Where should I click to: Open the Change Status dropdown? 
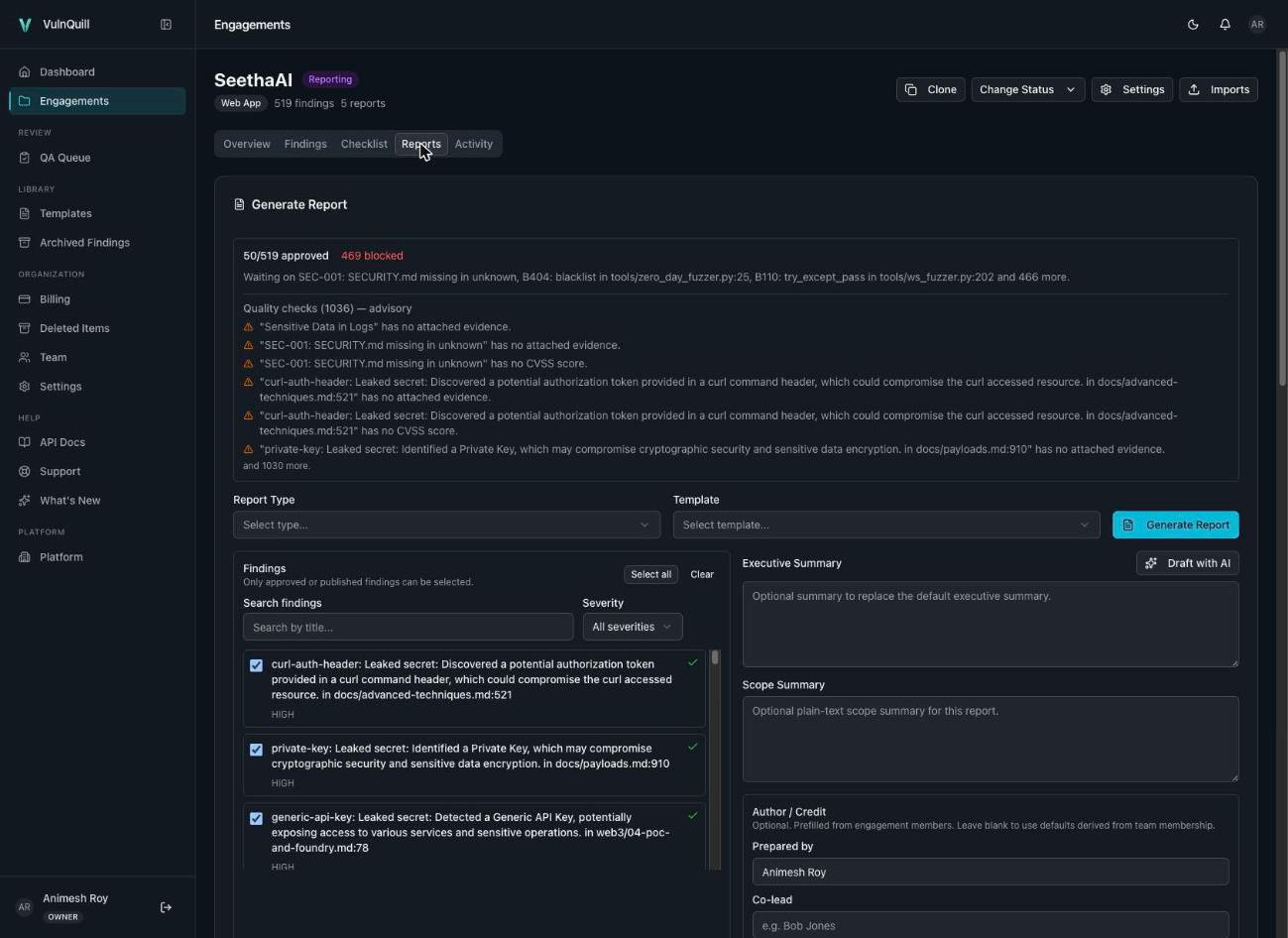point(1027,89)
